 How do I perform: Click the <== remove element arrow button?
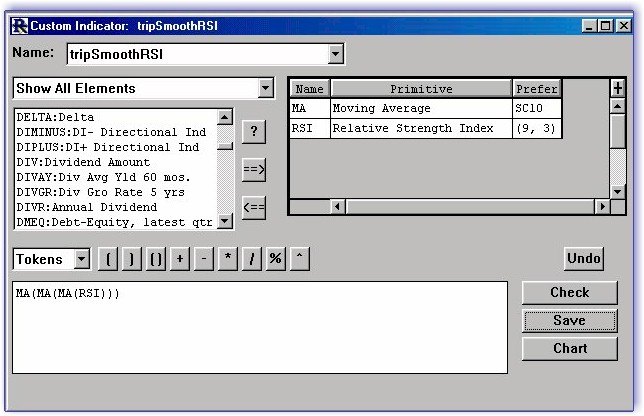pyautogui.click(x=254, y=207)
